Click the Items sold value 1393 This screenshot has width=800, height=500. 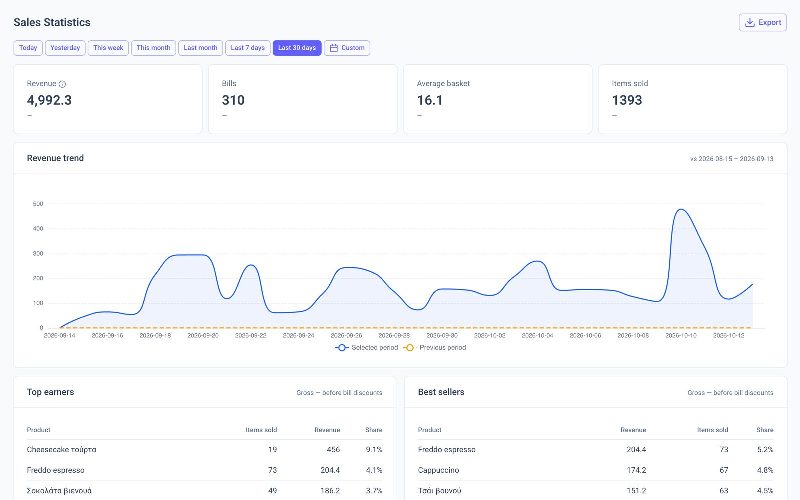[x=627, y=100]
